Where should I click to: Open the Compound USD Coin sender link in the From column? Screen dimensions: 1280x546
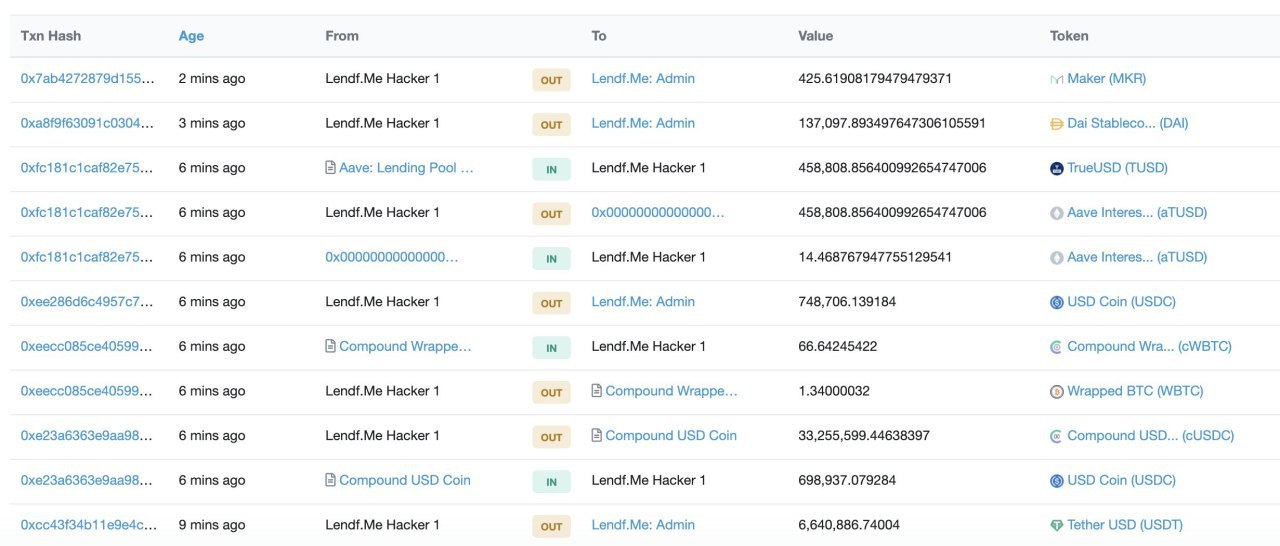(x=405, y=481)
